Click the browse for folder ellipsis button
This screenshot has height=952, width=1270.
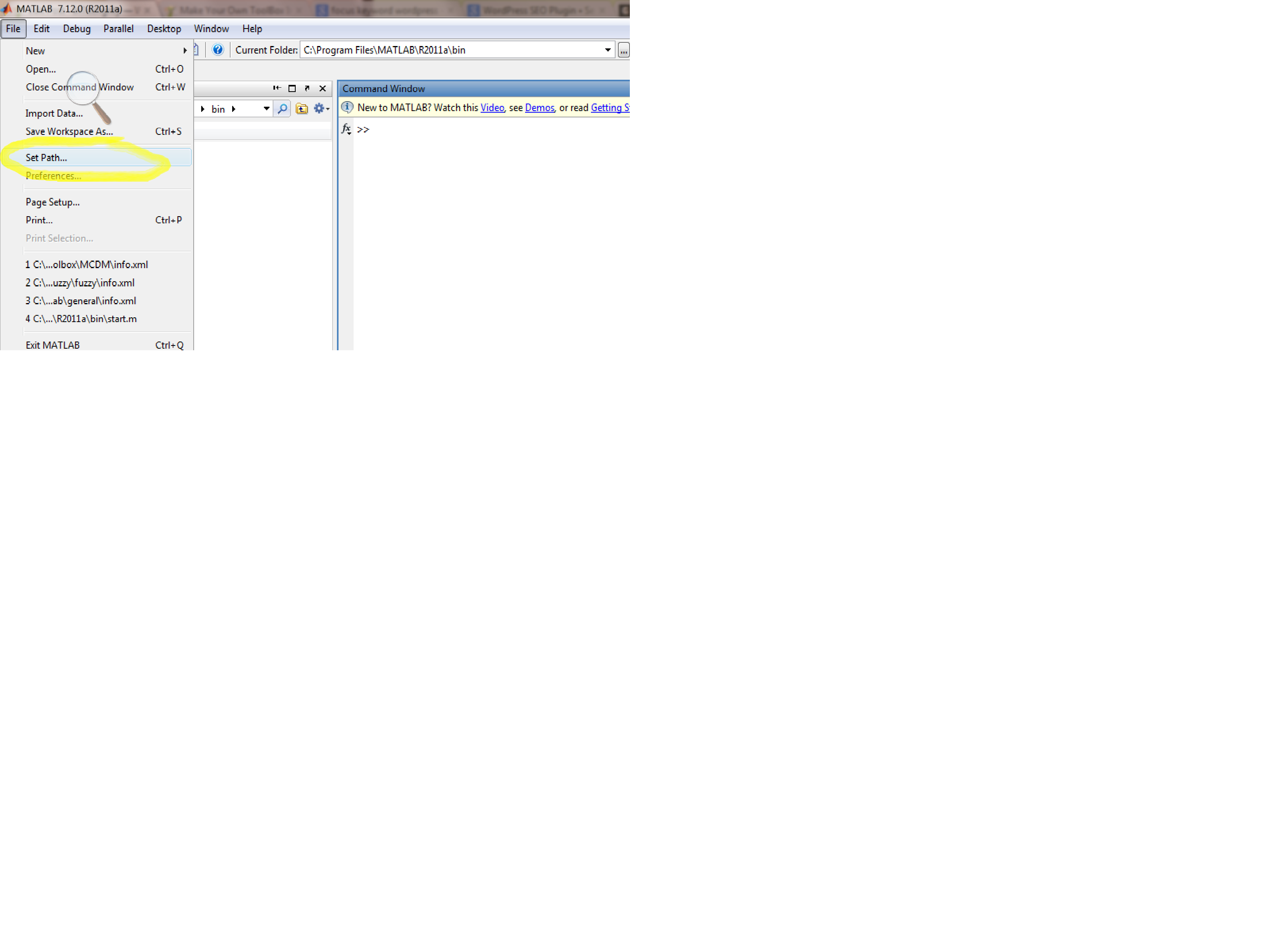(x=623, y=50)
